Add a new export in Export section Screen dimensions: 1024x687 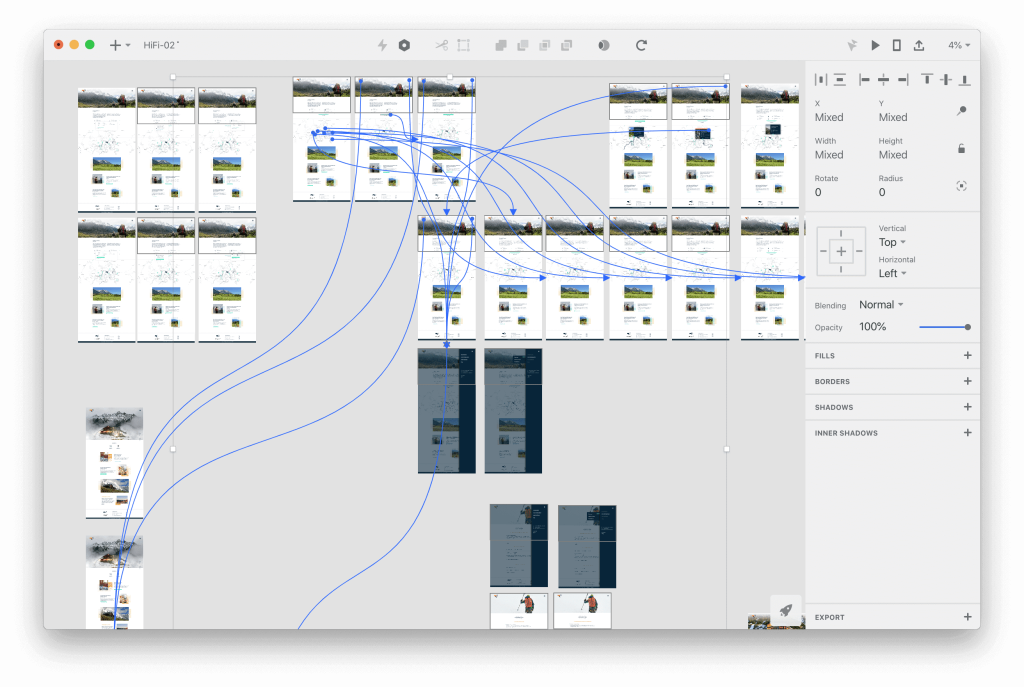(967, 617)
